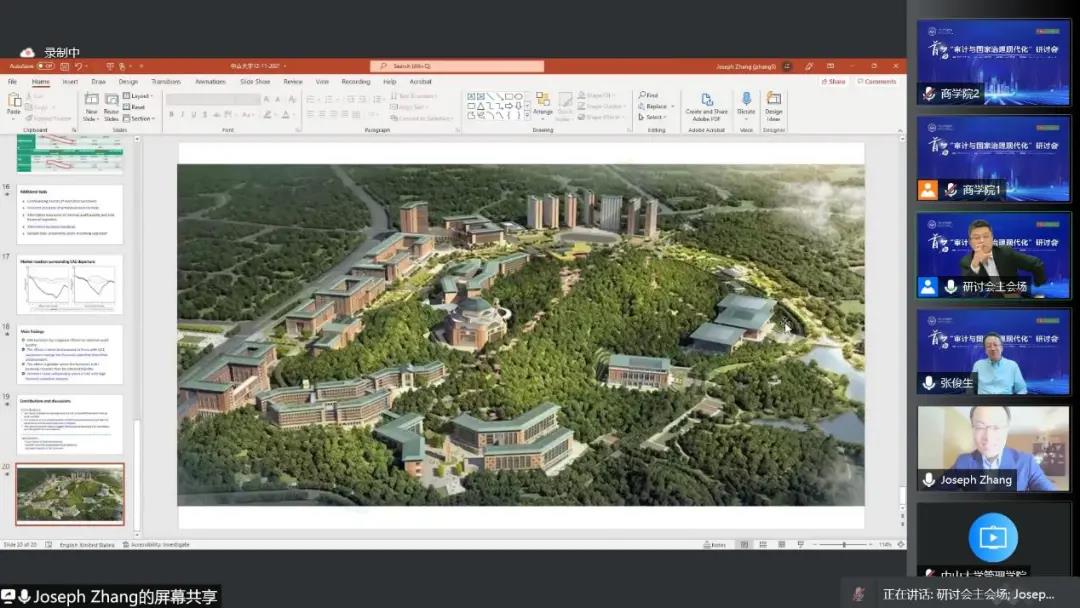
Task: Switch to the Design ribbon tab
Action: (128, 82)
